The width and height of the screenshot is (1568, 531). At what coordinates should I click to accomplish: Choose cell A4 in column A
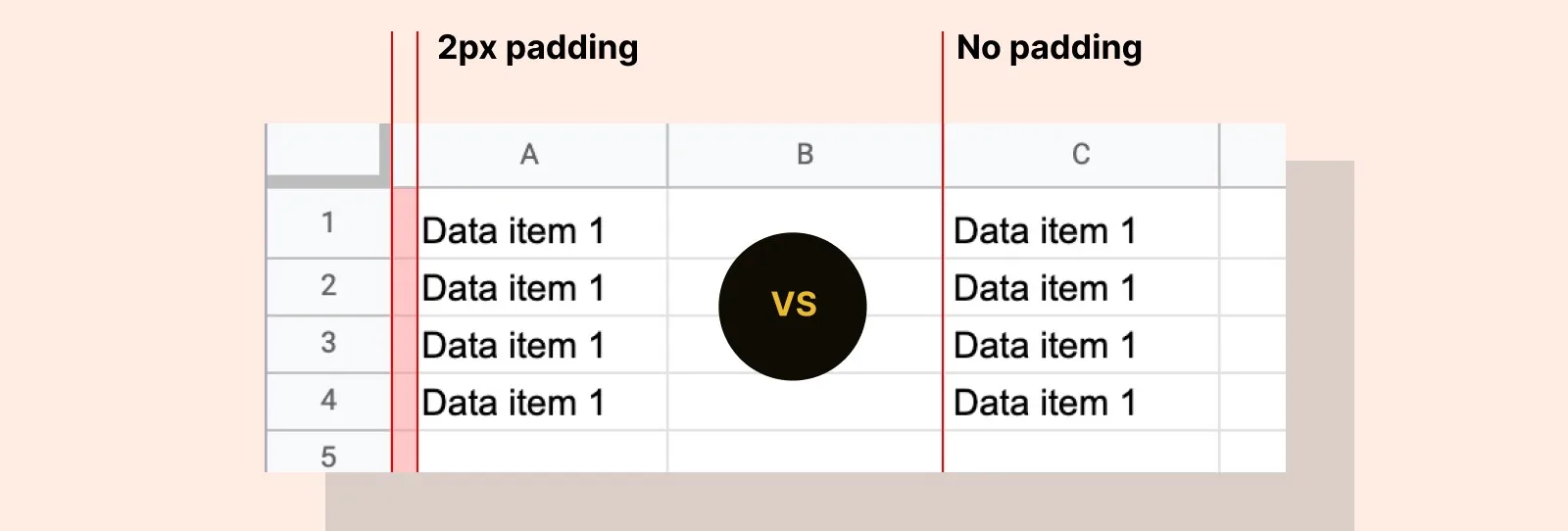coord(513,403)
